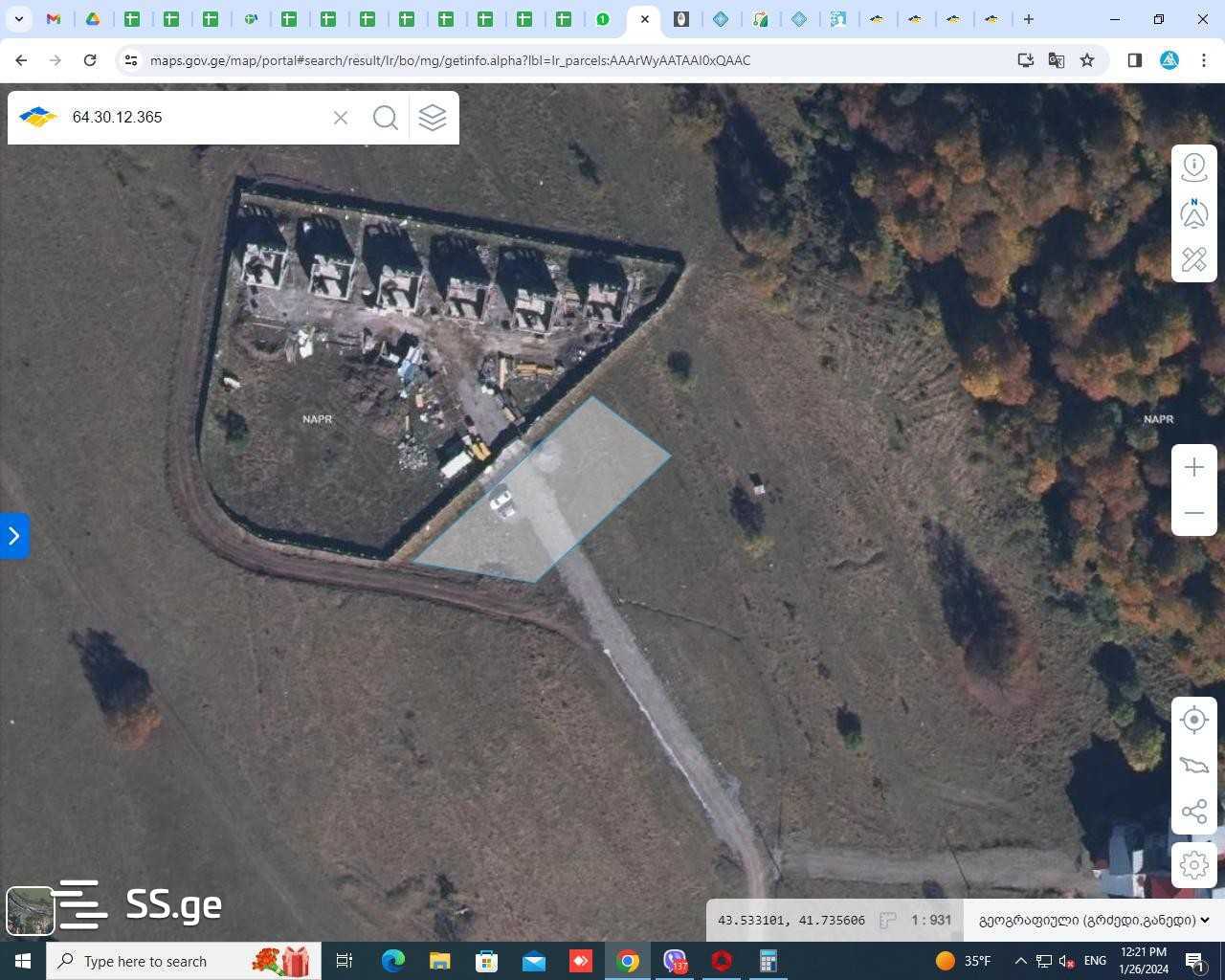This screenshot has width=1225, height=980.
Task: Open the measurement ruler tool
Action: click(1193, 259)
